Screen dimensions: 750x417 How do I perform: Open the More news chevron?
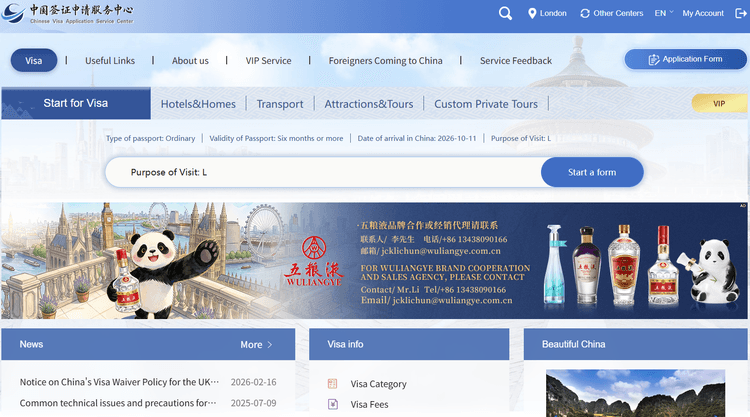[x=270, y=344]
